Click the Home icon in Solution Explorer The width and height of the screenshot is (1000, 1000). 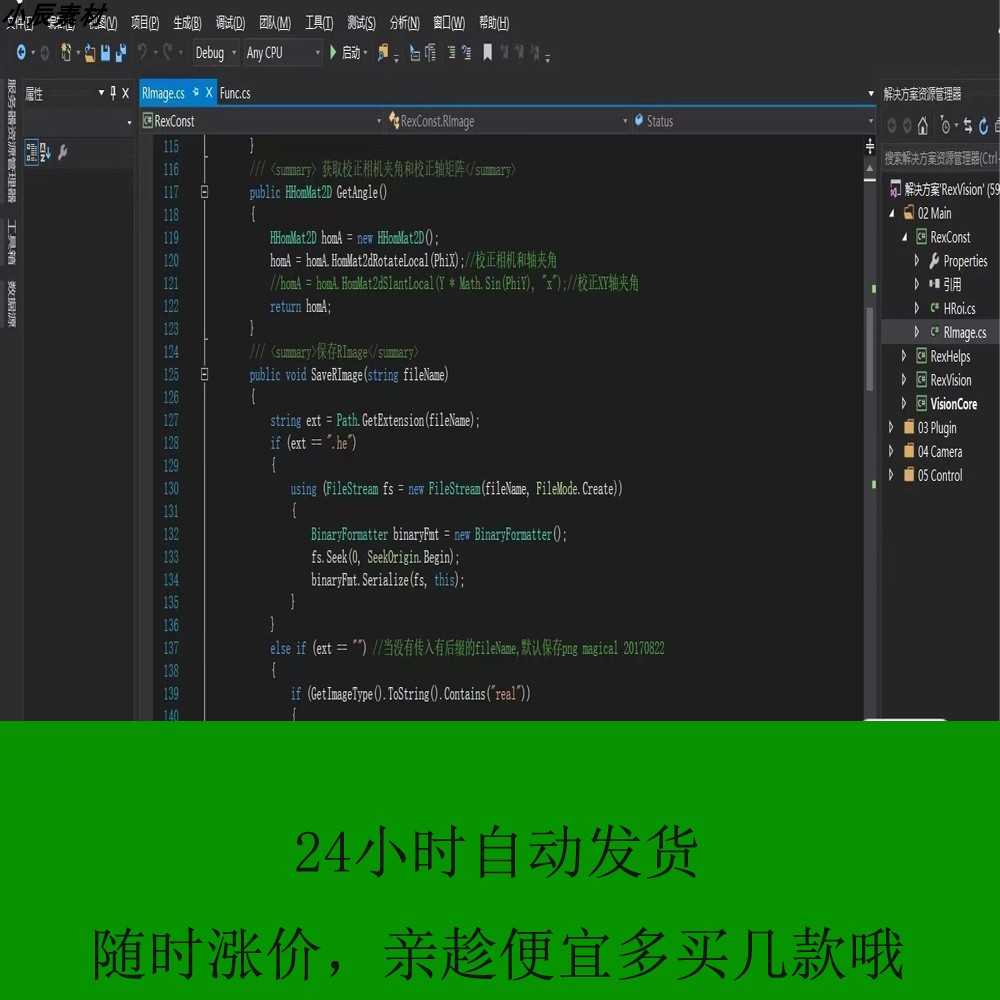tap(921, 126)
